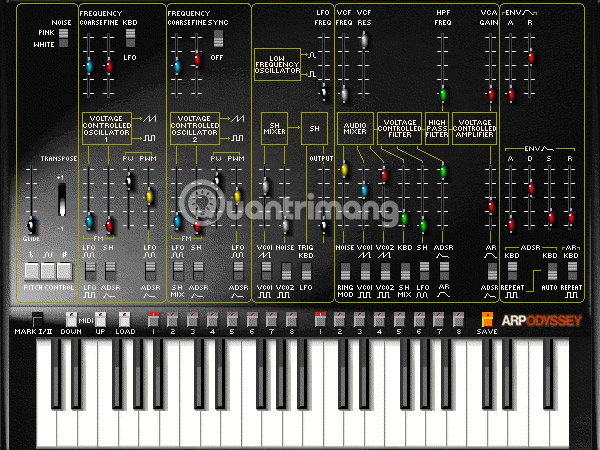Toggle the NOISE pink/white switch
The image size is (600, 450).
64,38
